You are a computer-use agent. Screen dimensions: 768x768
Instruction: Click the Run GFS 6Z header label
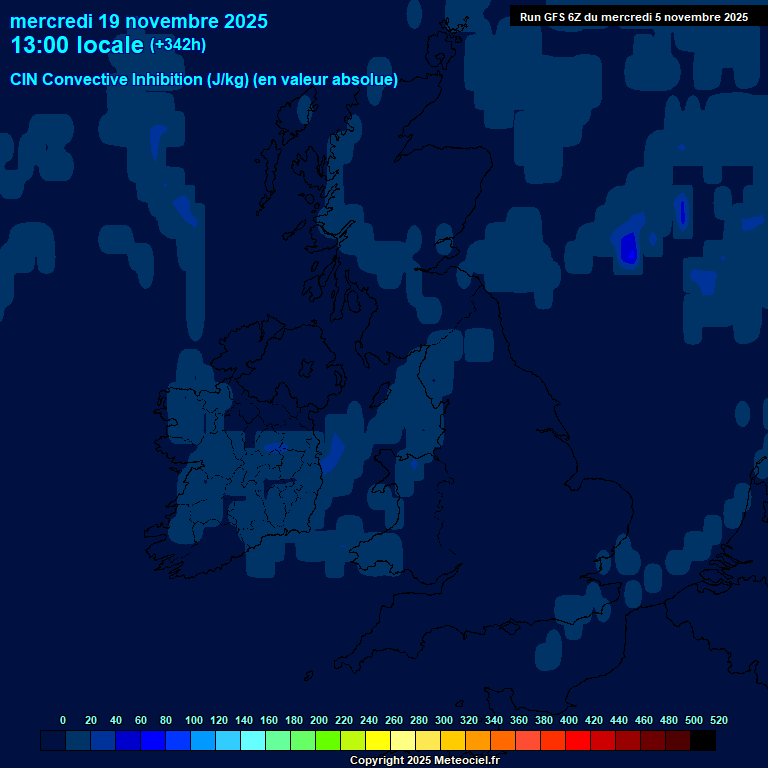[x=633, y=17]
